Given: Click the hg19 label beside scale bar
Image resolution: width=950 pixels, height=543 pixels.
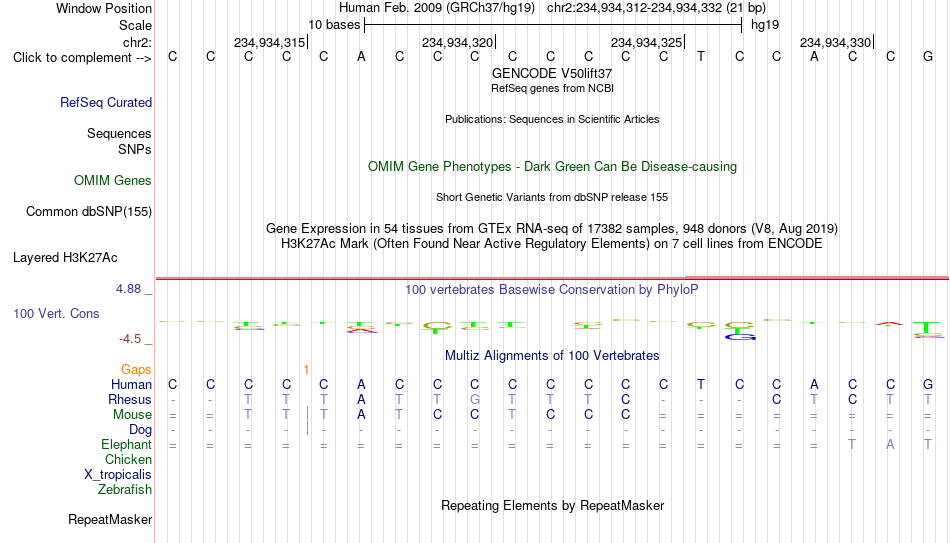Looking at the screenshot, I should coord(765,25).
